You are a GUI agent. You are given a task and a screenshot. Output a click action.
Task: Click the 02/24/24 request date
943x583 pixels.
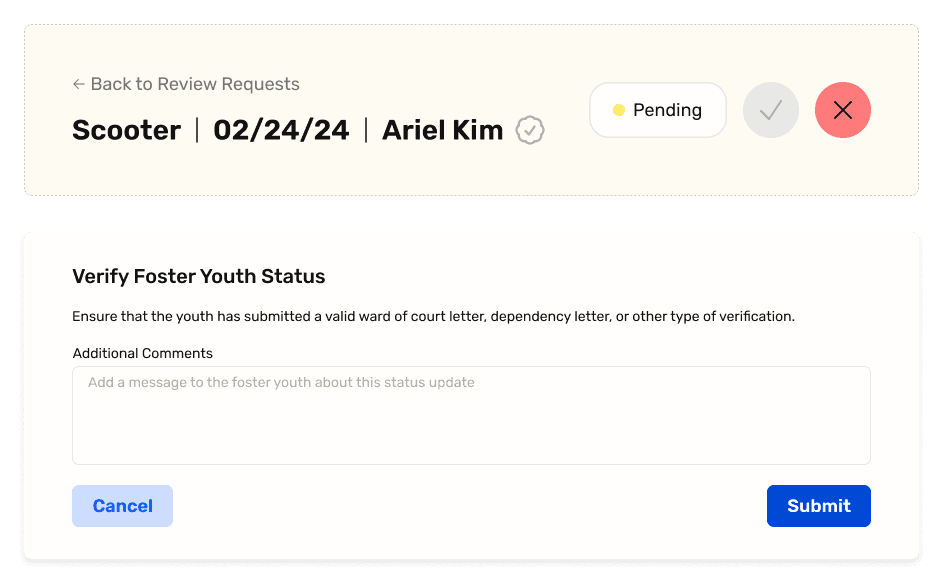(281, 130)
